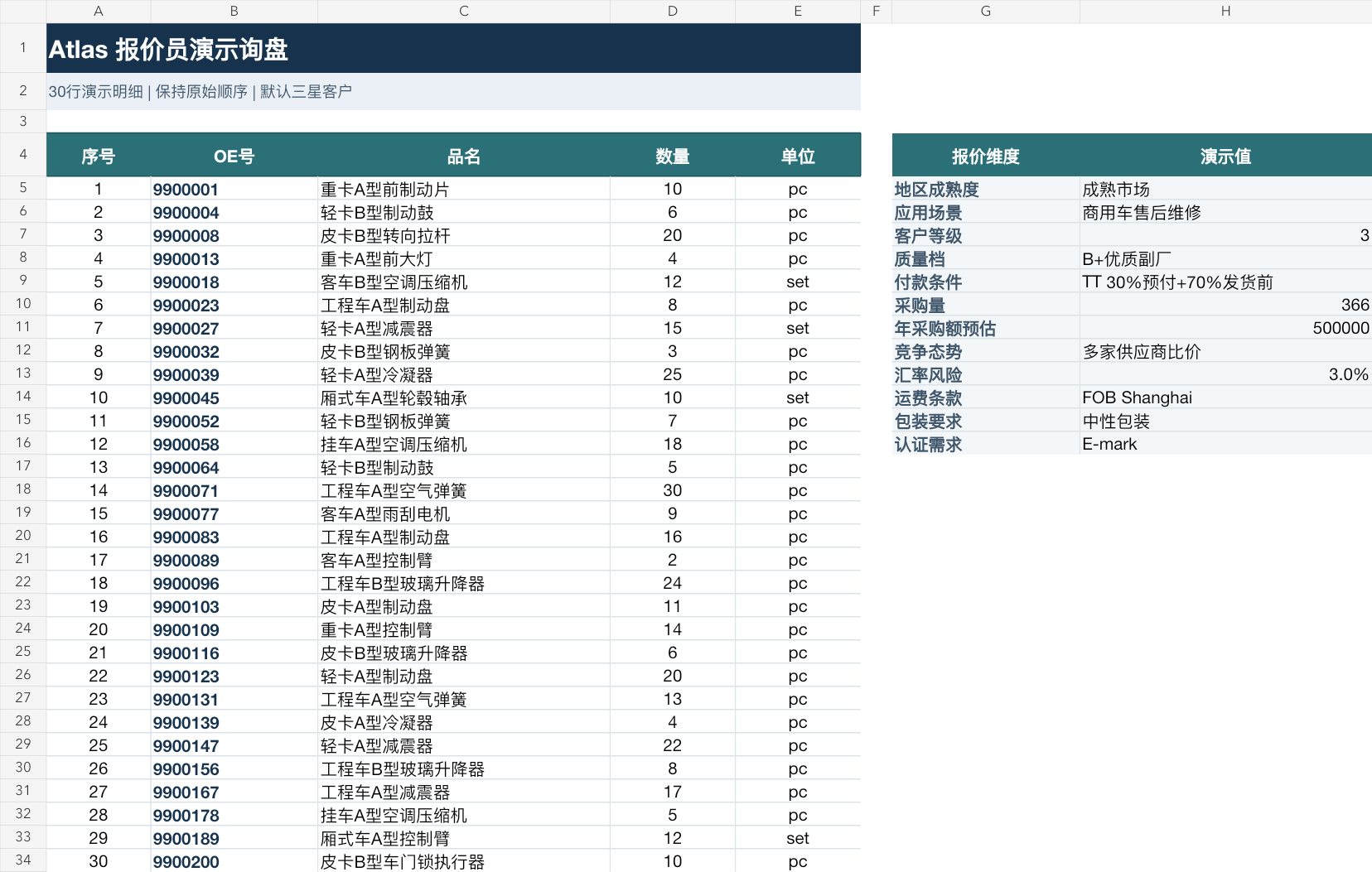Click the "运费条款" label cell
This screenshot has width=1372, height=872.
click(986, 397)
